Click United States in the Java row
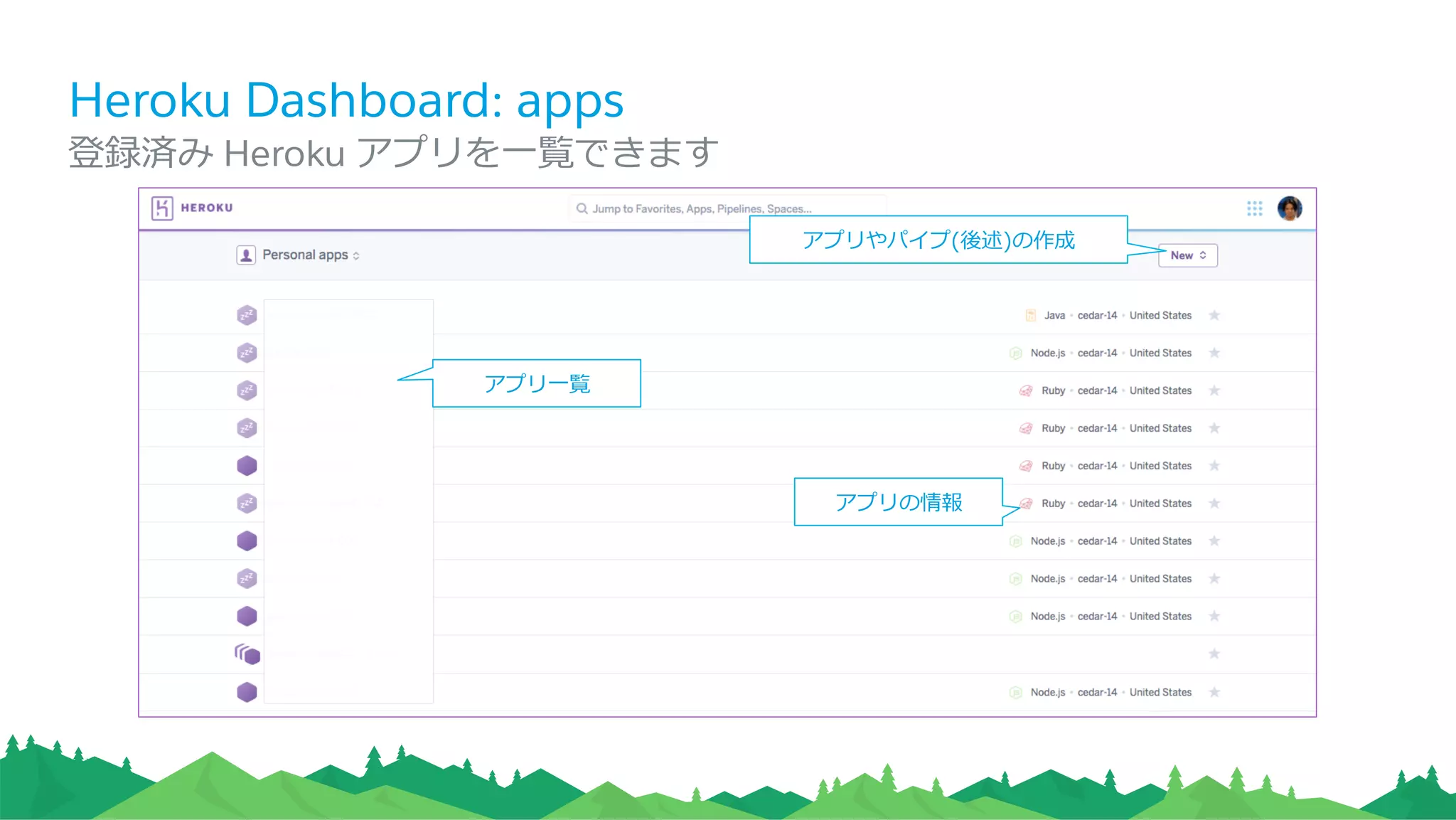 [x=1160, y=315]
